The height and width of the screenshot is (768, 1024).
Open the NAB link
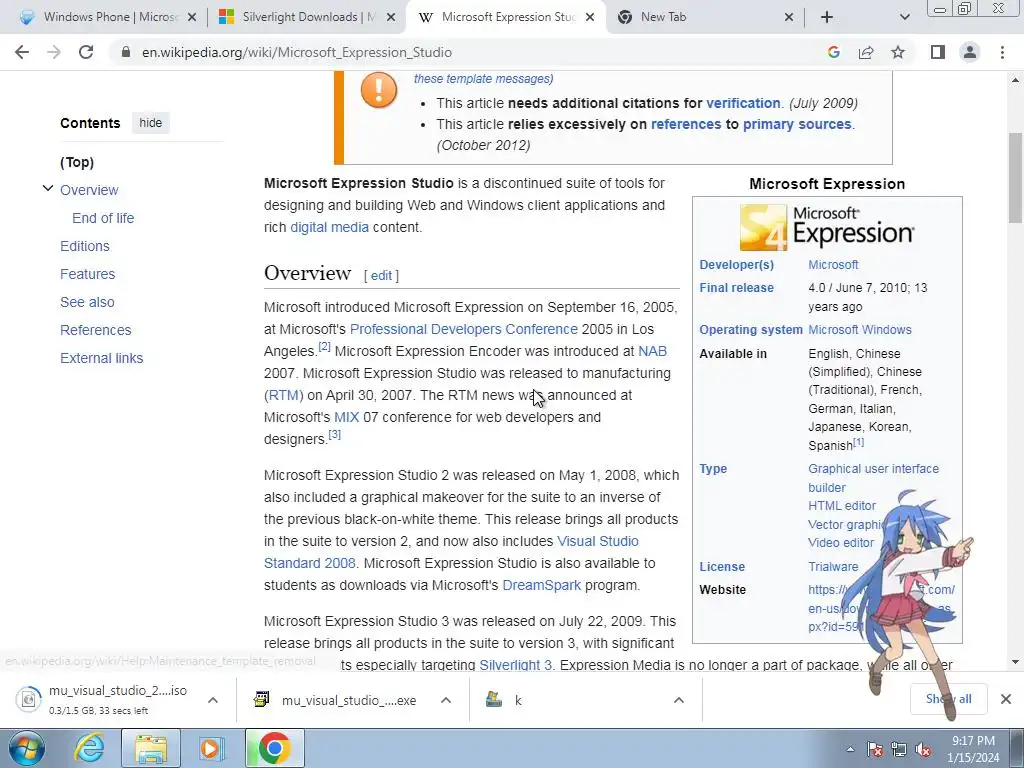coord(652,351)
